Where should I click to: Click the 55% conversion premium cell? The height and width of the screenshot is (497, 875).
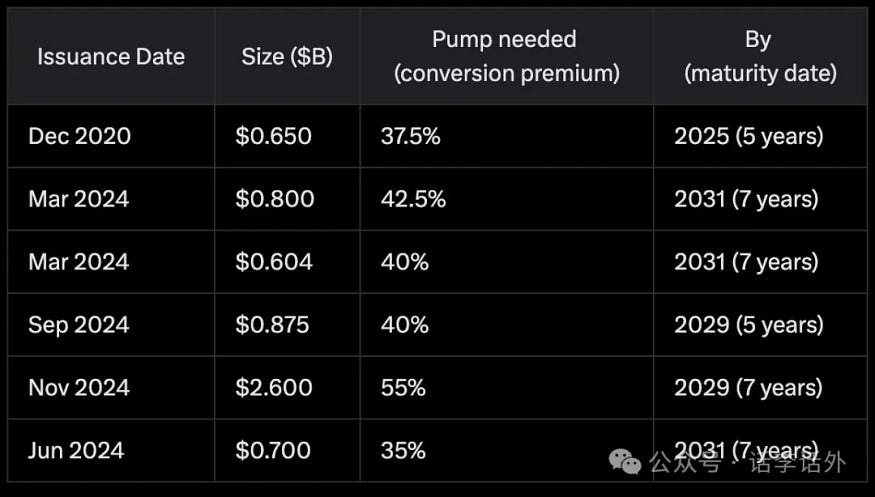[507, 388]
